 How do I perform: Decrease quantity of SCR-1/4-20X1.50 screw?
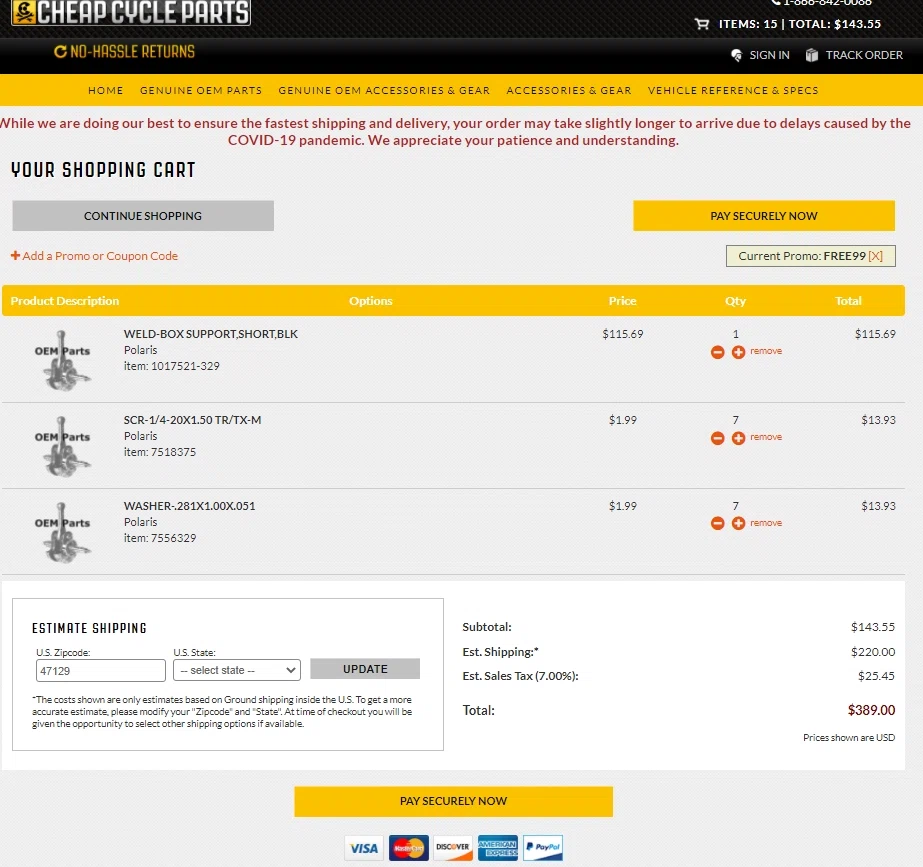pyautogui.click(x=718, y=438)
